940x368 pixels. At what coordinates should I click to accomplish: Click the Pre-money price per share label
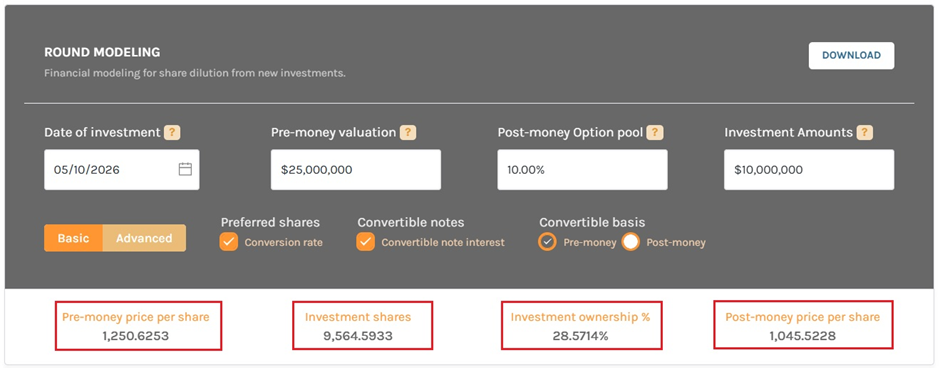(x=135, y=317)
